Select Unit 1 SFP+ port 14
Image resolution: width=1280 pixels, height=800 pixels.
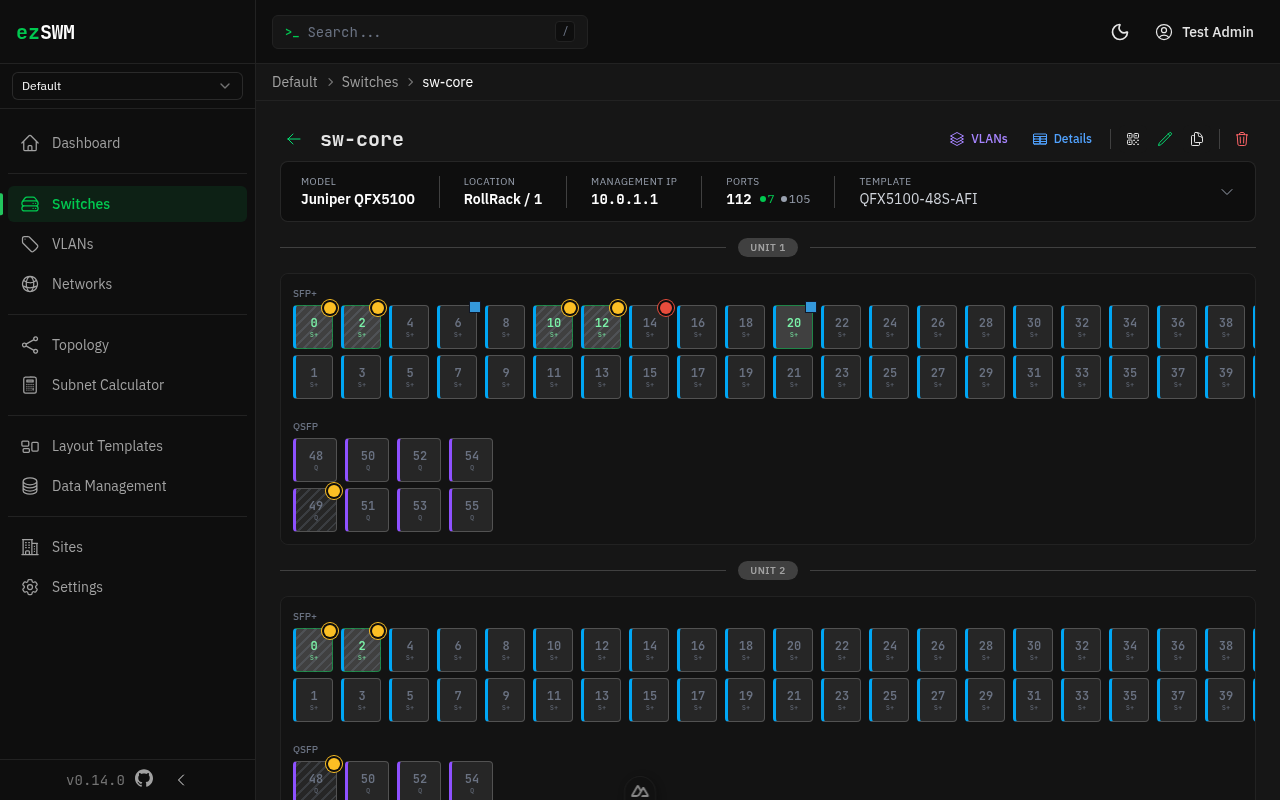(x=649, y=327)
